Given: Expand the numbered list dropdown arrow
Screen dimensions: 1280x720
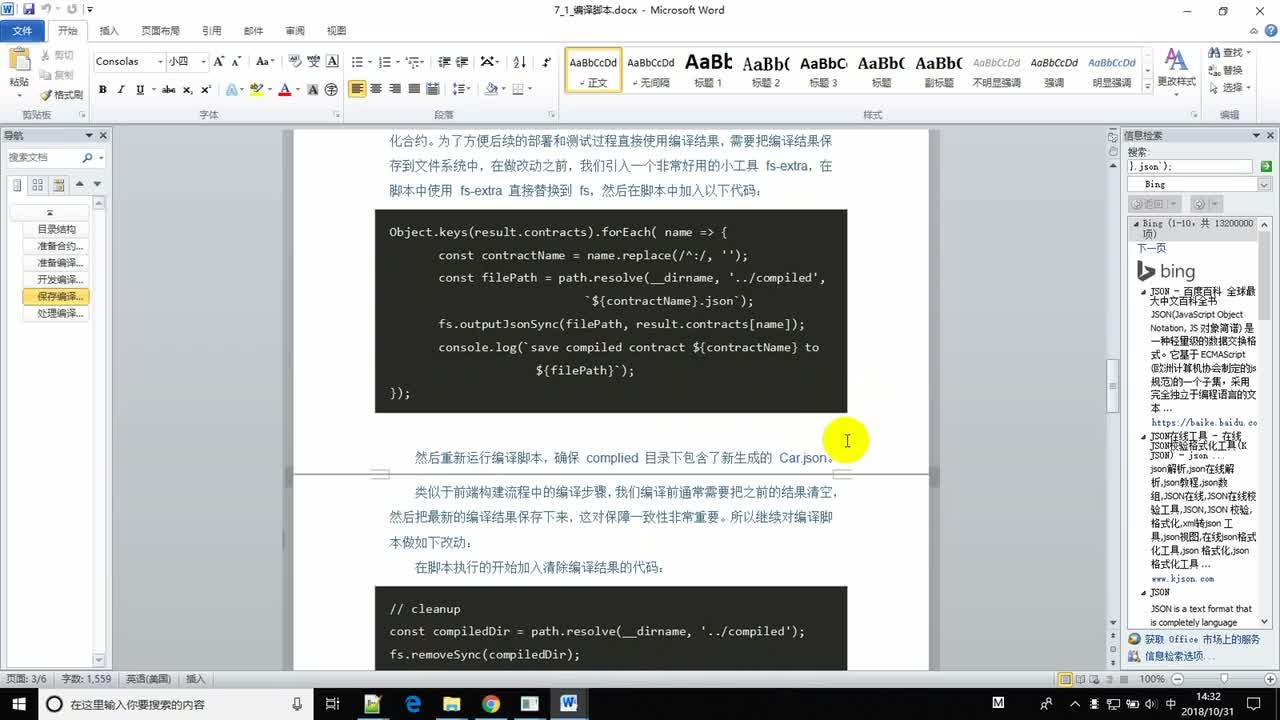Looking at the screenshot, I should (397, 61).
